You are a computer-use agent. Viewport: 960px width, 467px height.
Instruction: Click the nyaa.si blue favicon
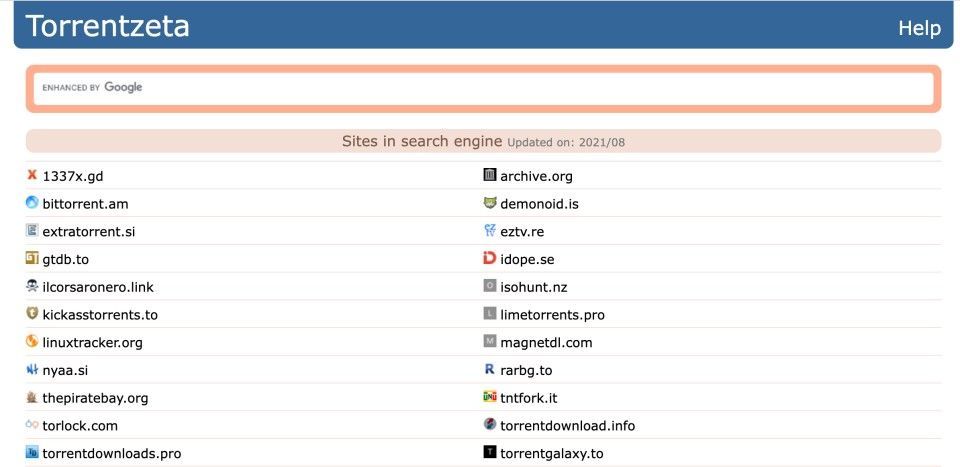(32, 369)
